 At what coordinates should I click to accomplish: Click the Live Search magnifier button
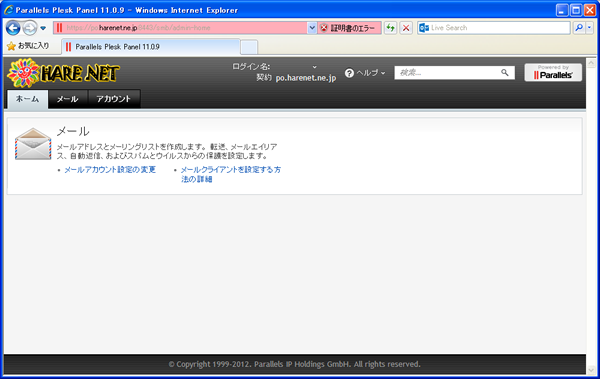click(x=579, y=28)
